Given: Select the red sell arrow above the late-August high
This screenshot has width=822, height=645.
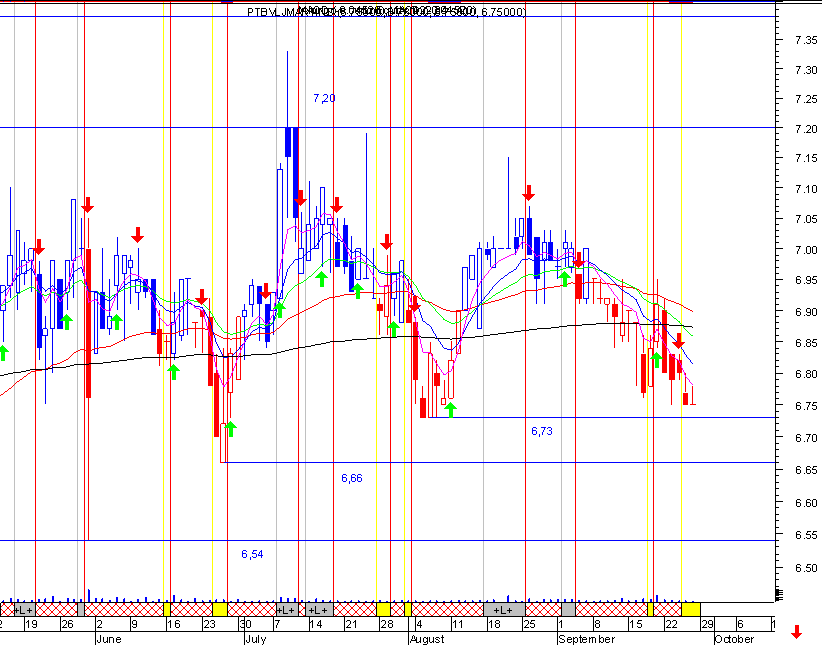Looking at the screenshot, I should pos(528,192).
